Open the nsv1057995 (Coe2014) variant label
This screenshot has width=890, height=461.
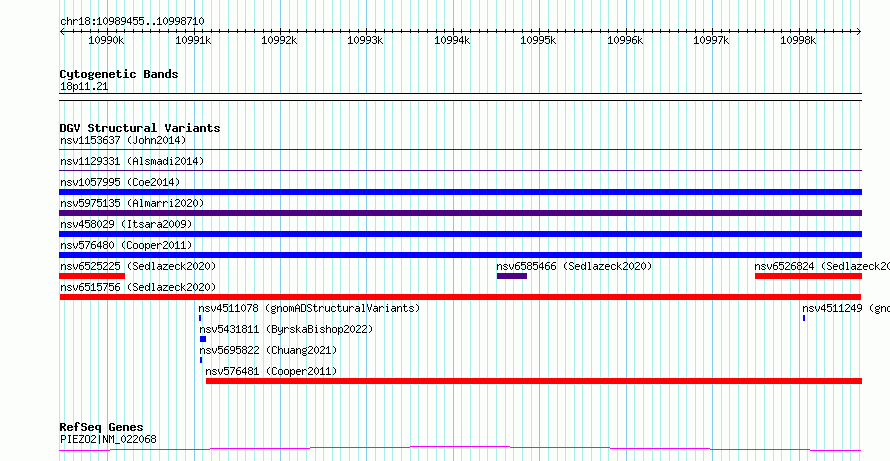[120, 182]
